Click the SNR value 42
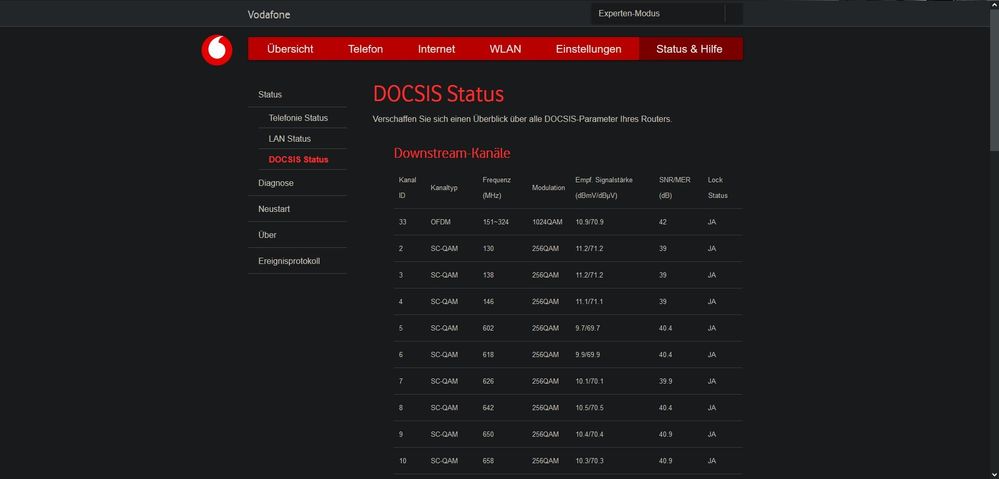999x479 pixels. tap(663, 222)
